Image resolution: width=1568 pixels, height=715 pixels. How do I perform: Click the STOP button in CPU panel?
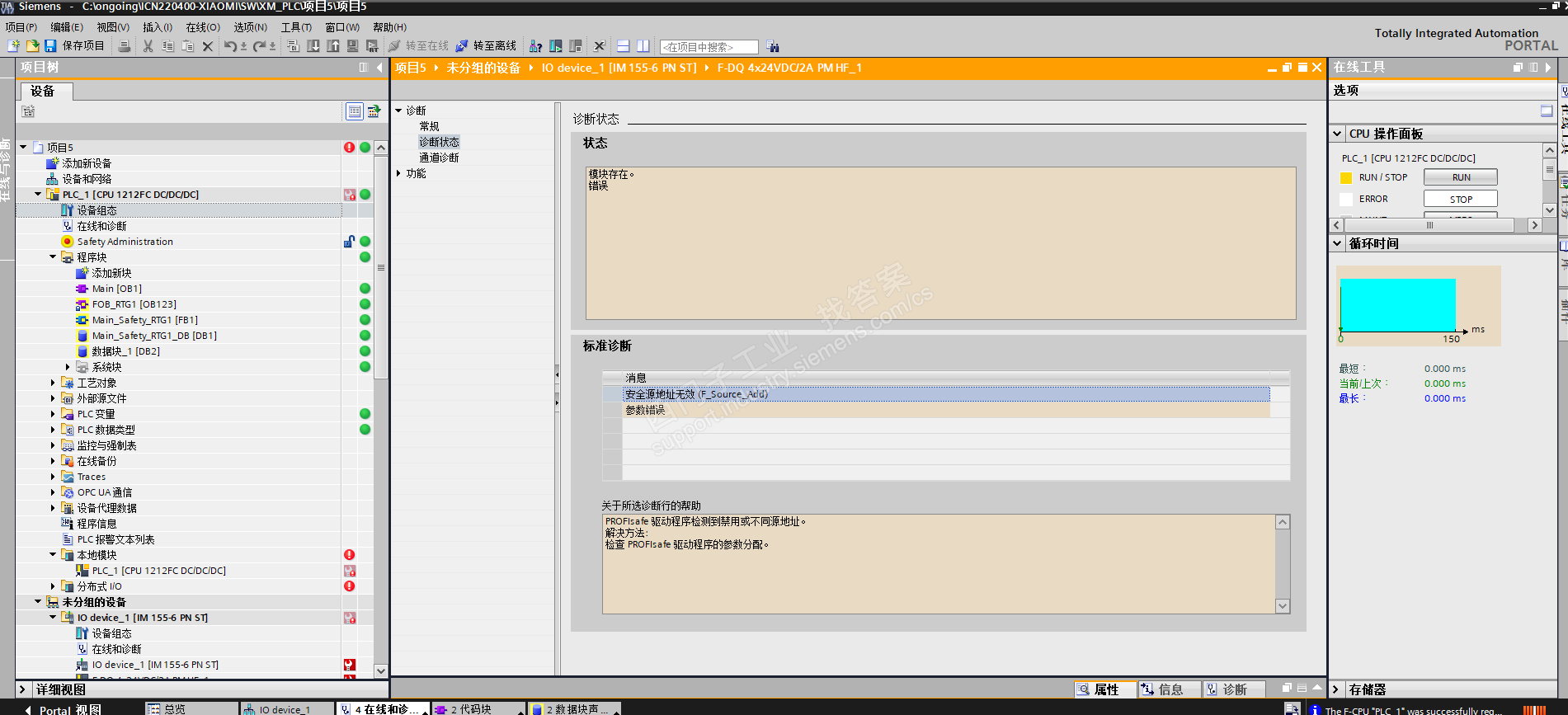(1460, 199)
